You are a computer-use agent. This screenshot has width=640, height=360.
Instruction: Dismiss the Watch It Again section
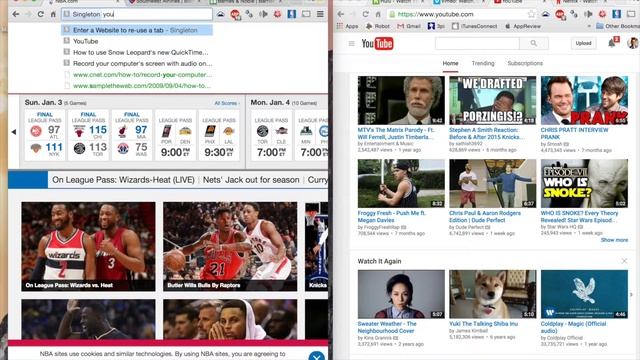[624, 261]
